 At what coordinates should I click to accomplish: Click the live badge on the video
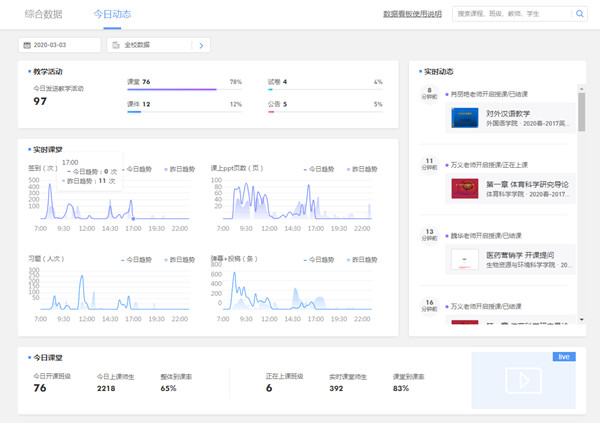point(564,357)
